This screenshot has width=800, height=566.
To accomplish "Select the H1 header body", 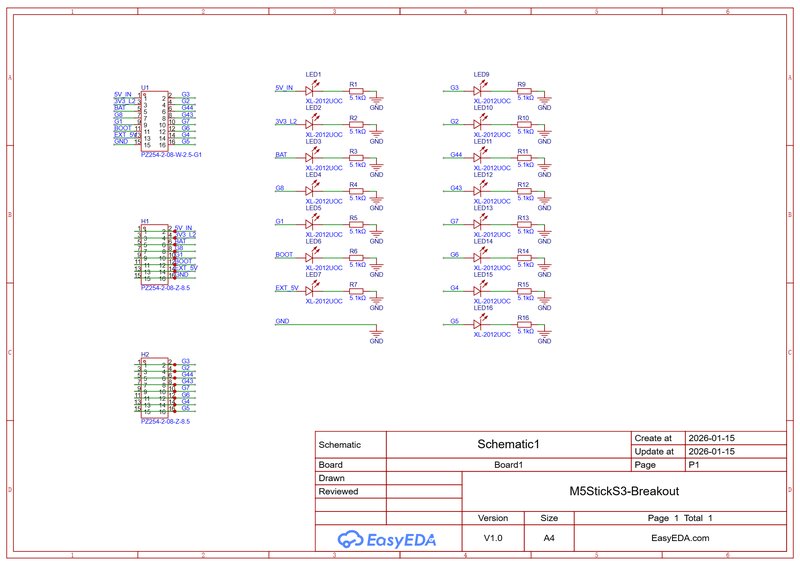I will click(155, 255).
